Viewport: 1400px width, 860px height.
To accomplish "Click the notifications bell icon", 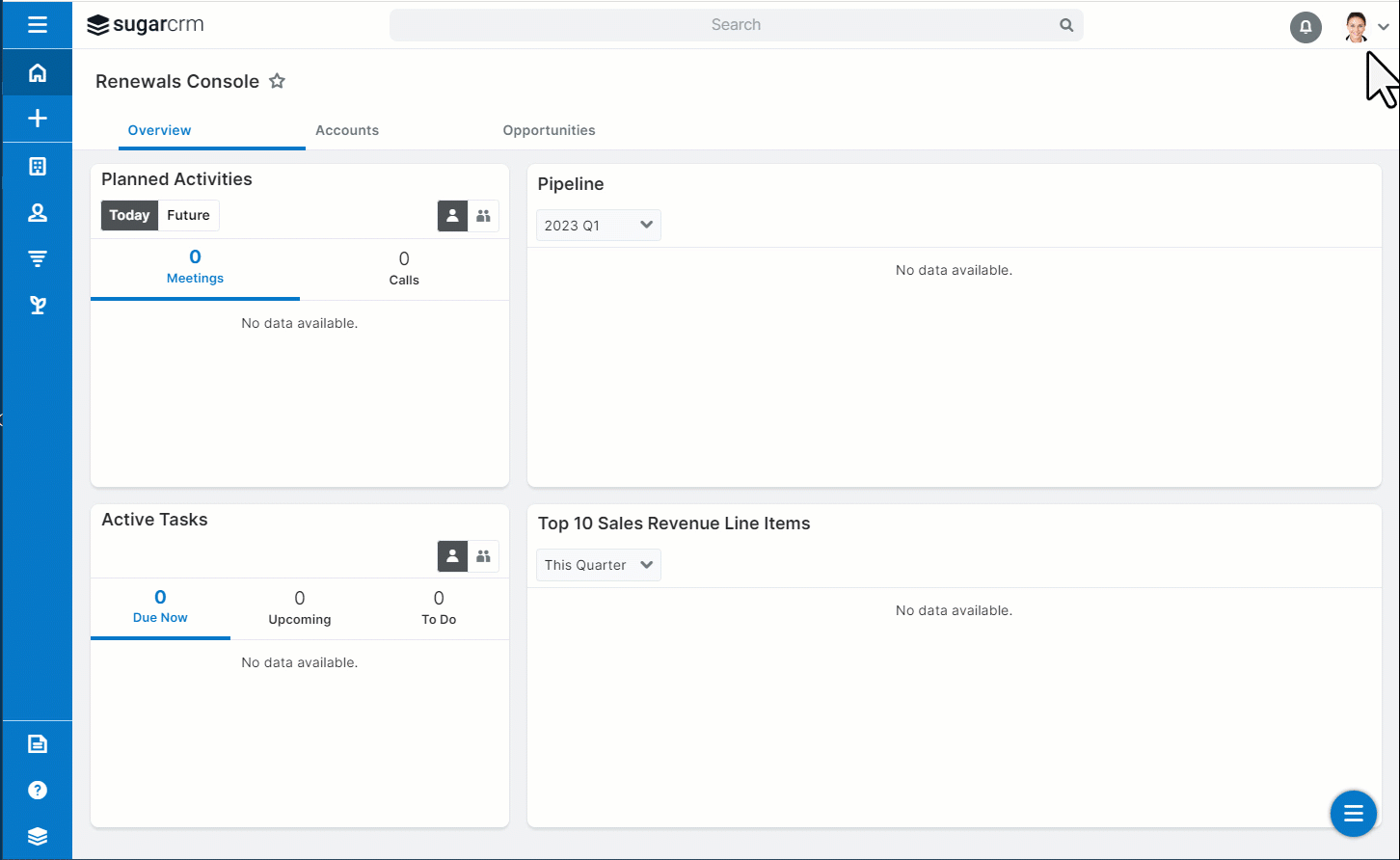I will pyautogui.click(x=1306, y=27).
